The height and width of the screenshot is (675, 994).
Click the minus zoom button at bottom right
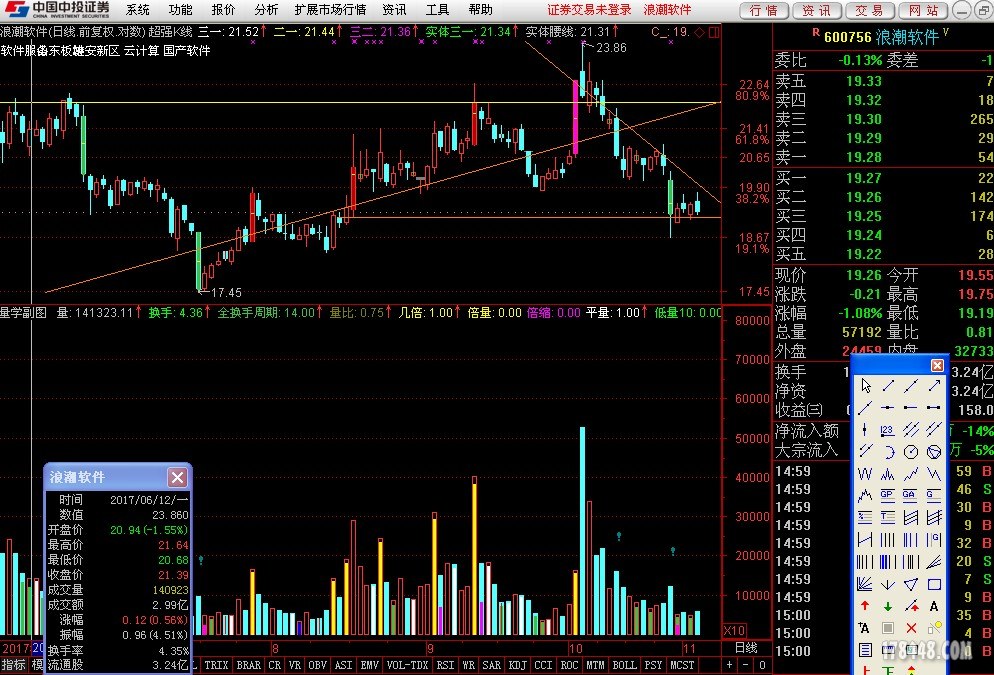(x=746, y=665)
